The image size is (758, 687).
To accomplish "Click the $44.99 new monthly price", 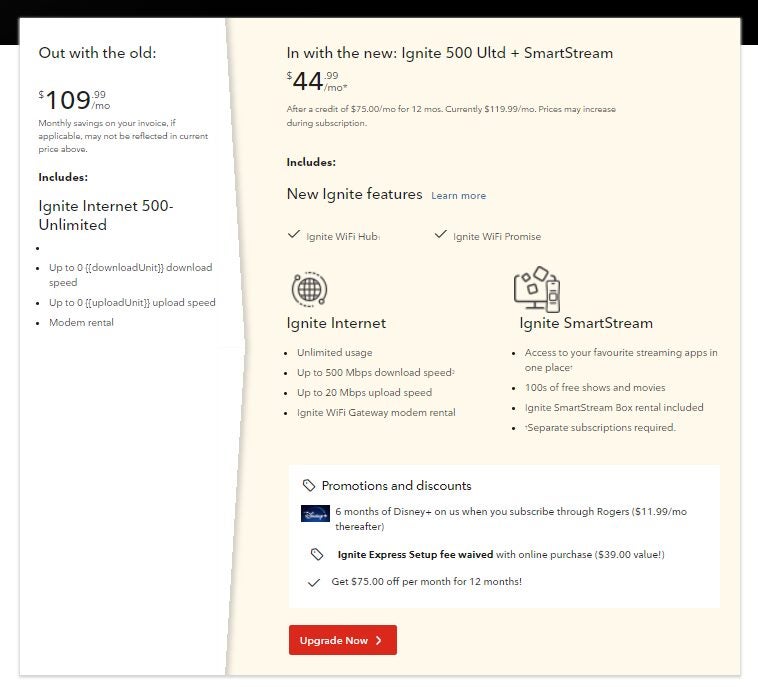I will (313, 81).
